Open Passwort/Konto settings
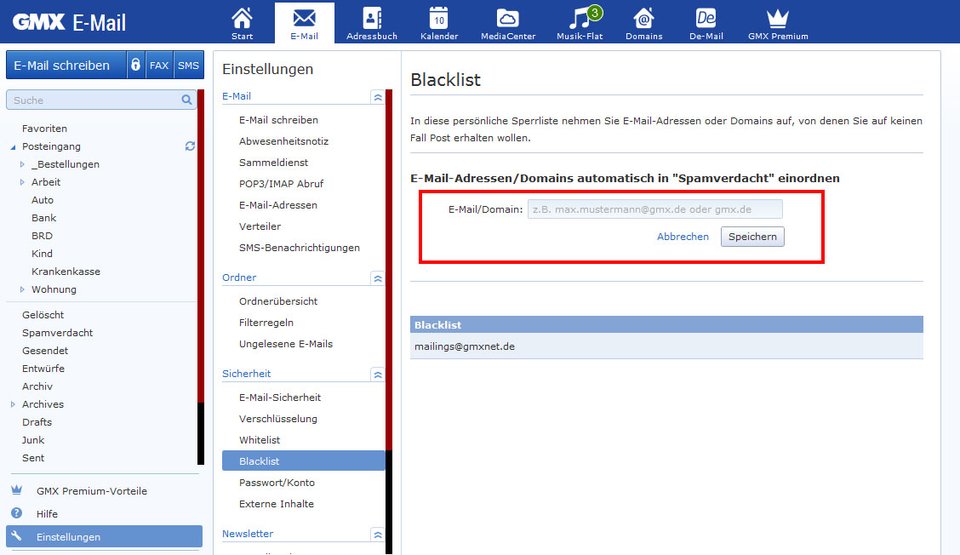Screen dimensions: 960x555 [277, 483]
